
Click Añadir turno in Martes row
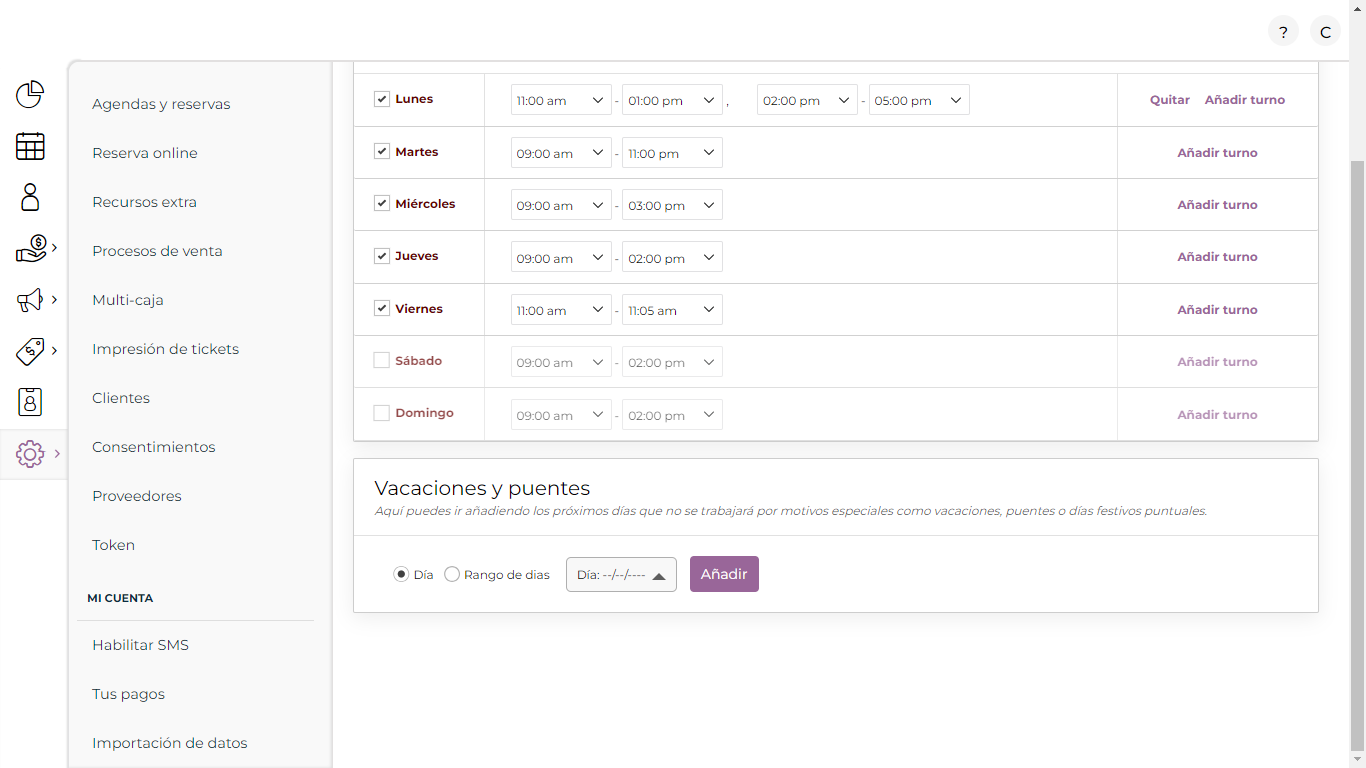point(1217,153)
